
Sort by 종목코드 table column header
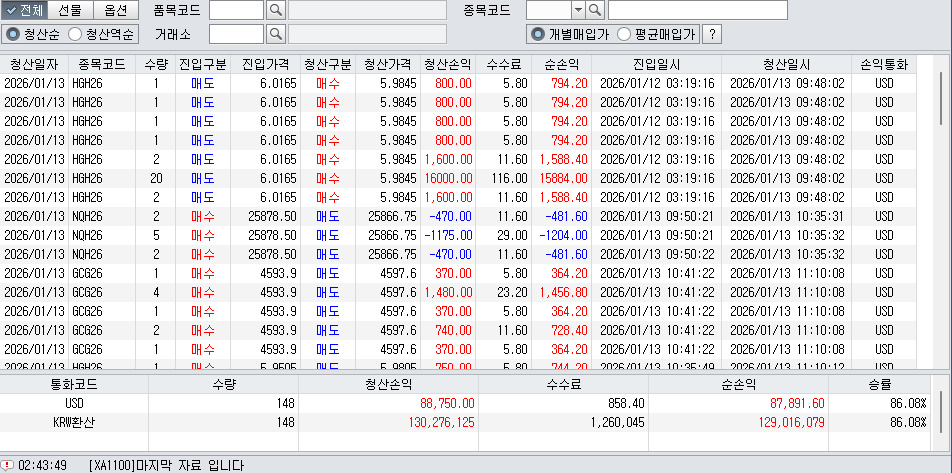pos(102,65)
